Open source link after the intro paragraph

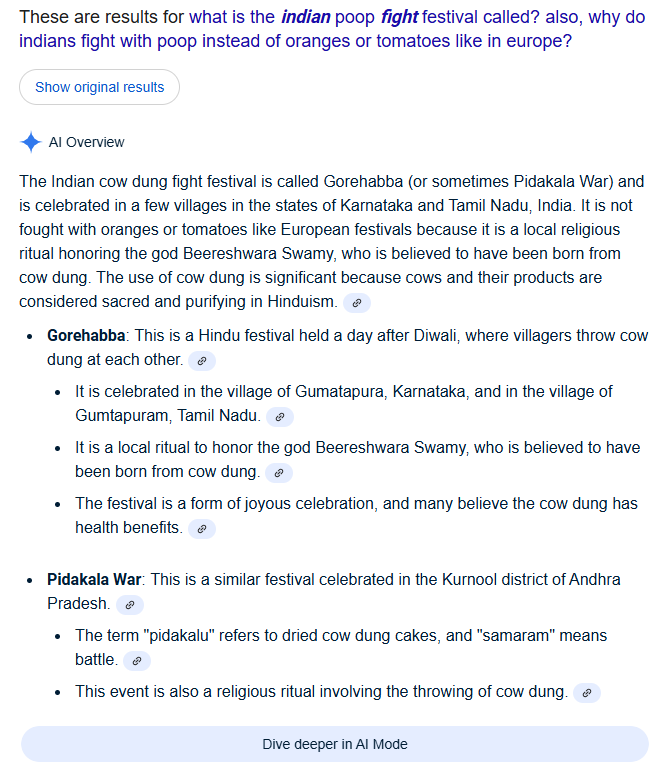click(x=357, y=302)
